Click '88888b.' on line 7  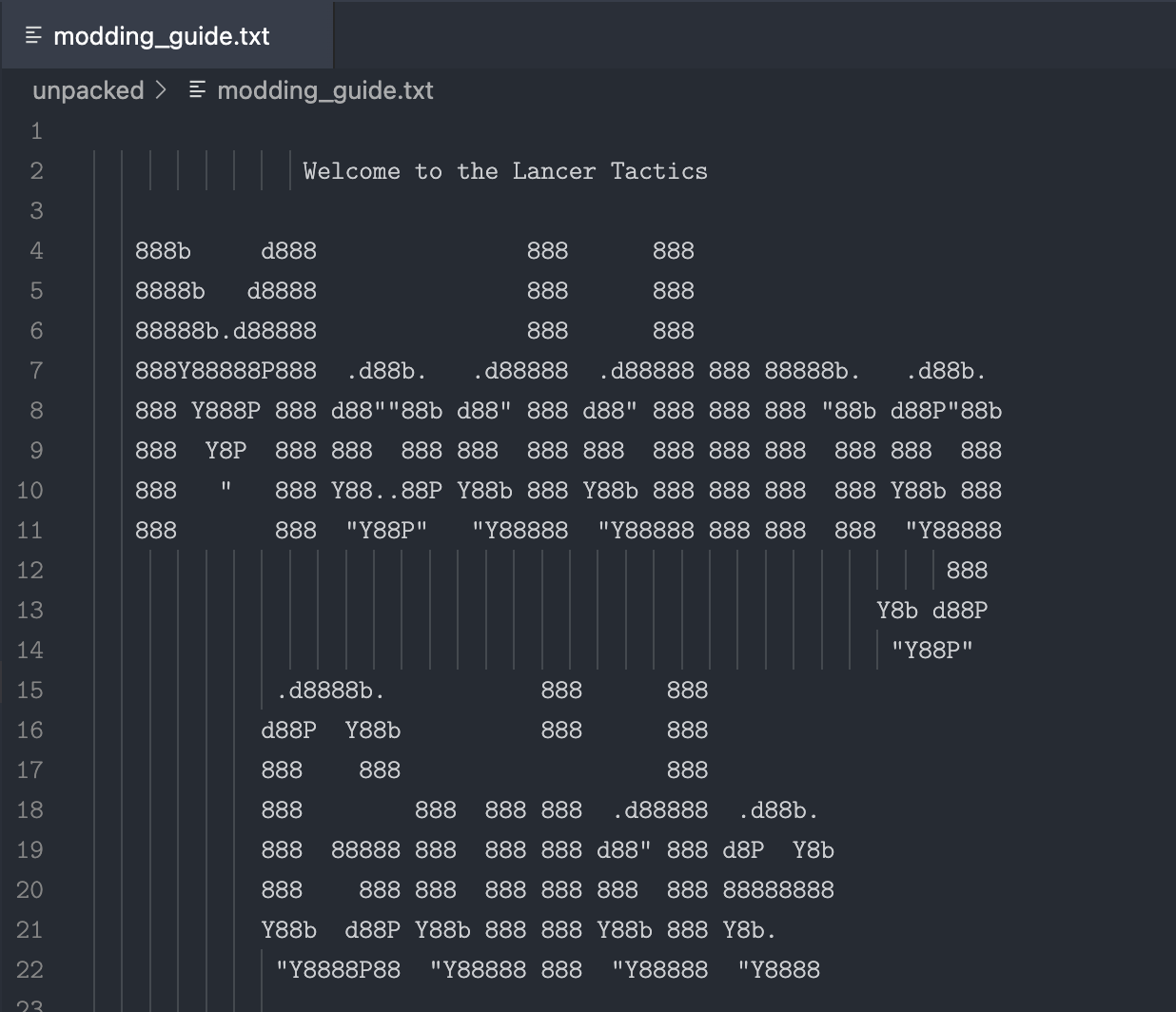[x=813, y=371]
